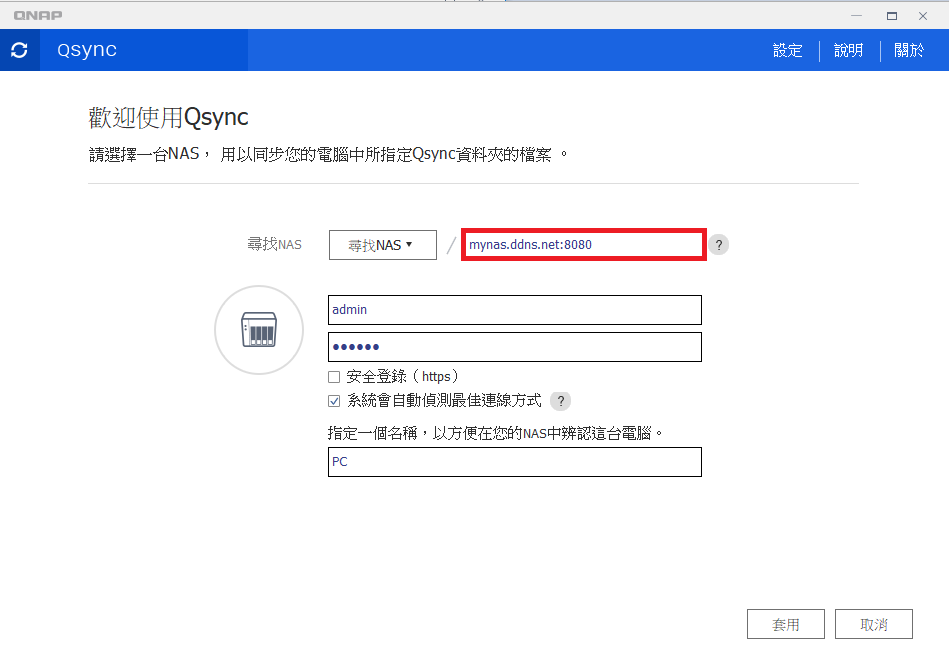Viewport: 949px width, 662px height.
Task: Maximize the Qsync window
Action: coord(890,15)
